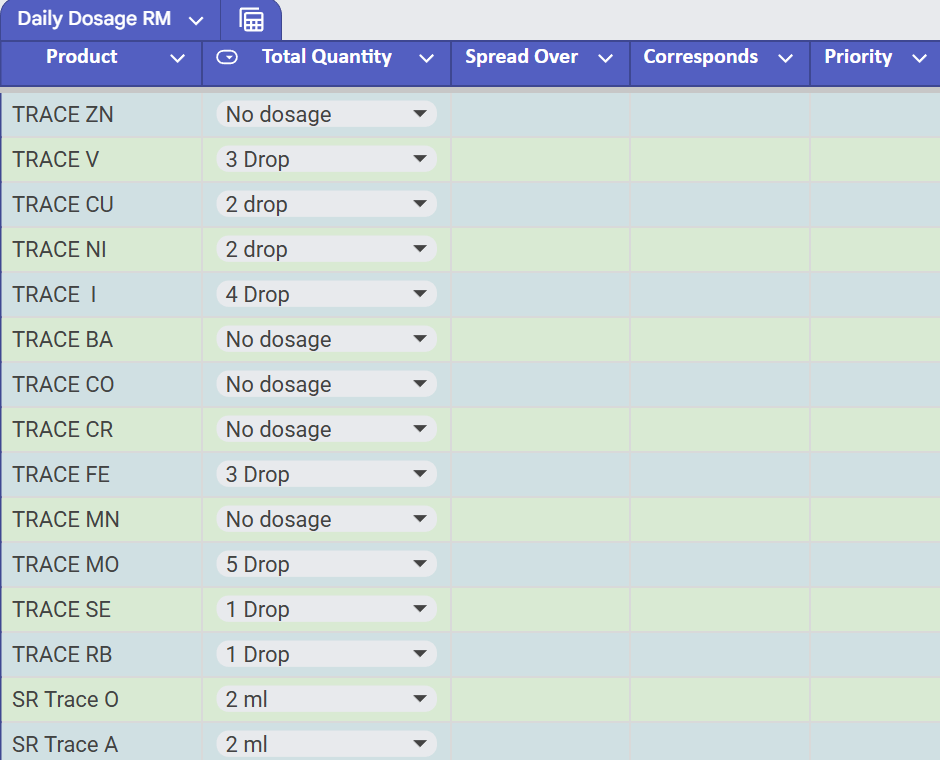This screenshot has height=760, width=940.
Task: Open the TRACE CU quantity dropdown
Action: [326, 205]
